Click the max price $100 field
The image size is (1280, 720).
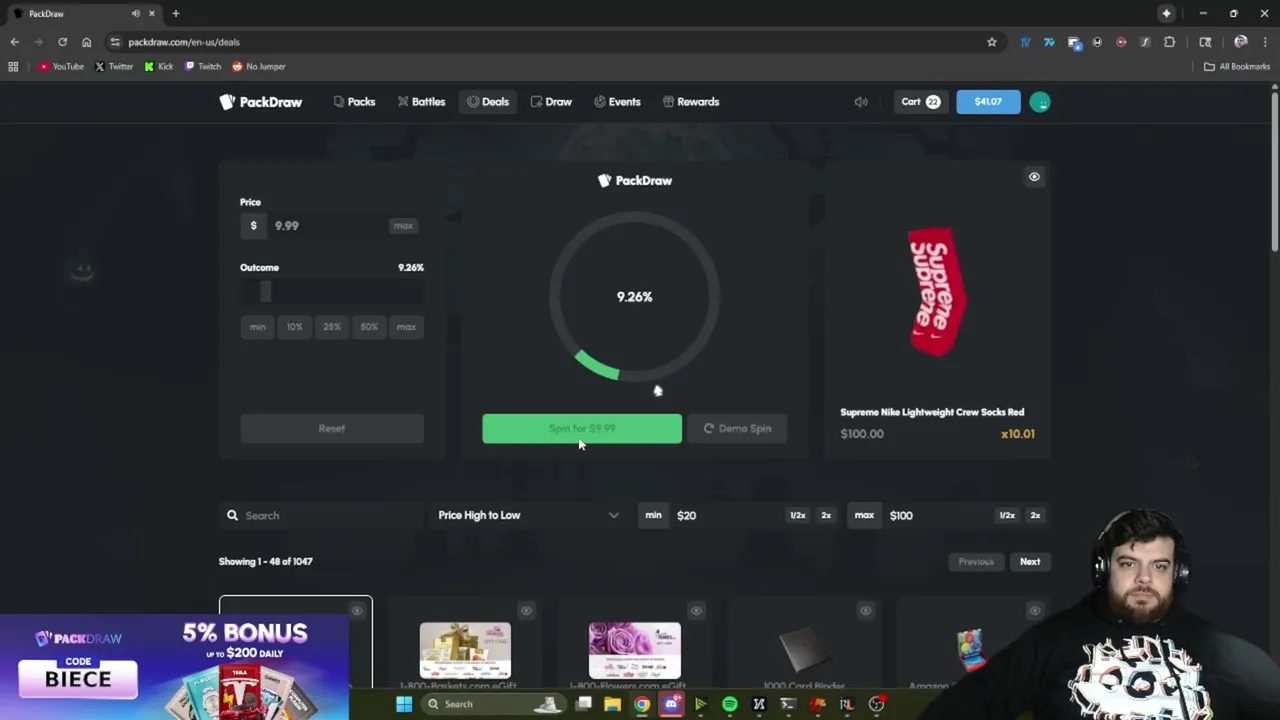[939, 516]
